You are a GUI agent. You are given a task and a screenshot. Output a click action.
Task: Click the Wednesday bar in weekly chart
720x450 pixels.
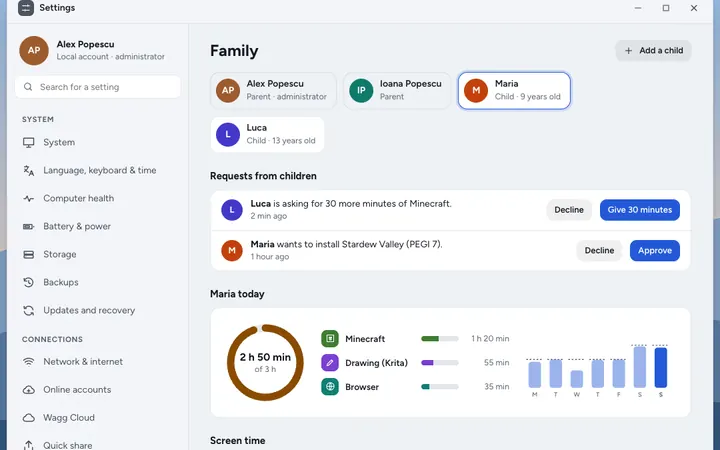click(577, 379)
